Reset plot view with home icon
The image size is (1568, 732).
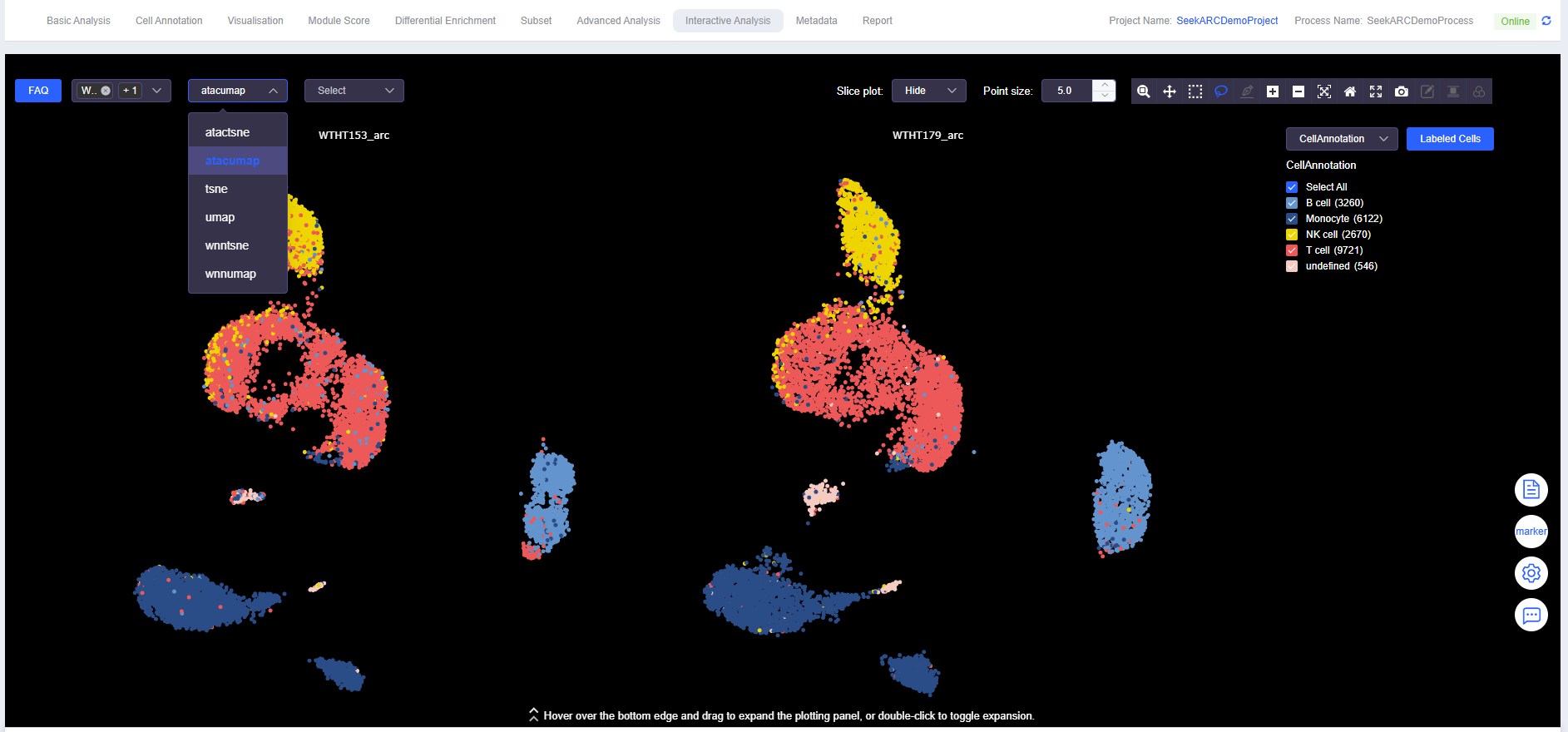1350,91
